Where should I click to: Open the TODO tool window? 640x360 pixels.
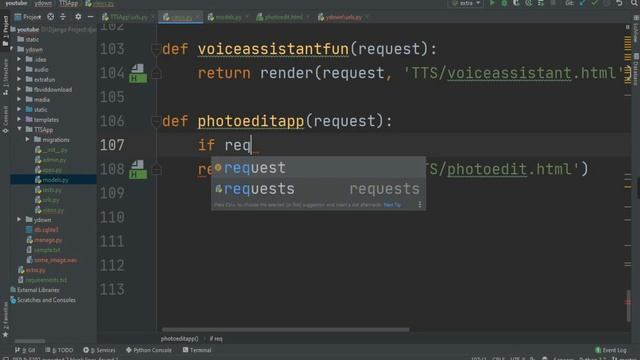[60, 350]
